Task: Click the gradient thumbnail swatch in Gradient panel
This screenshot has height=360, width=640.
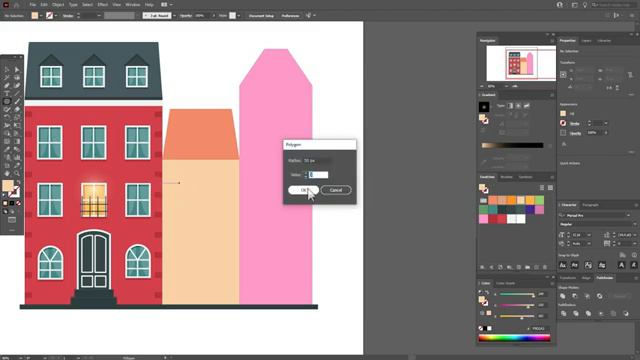Action: [x=484, y=107]
